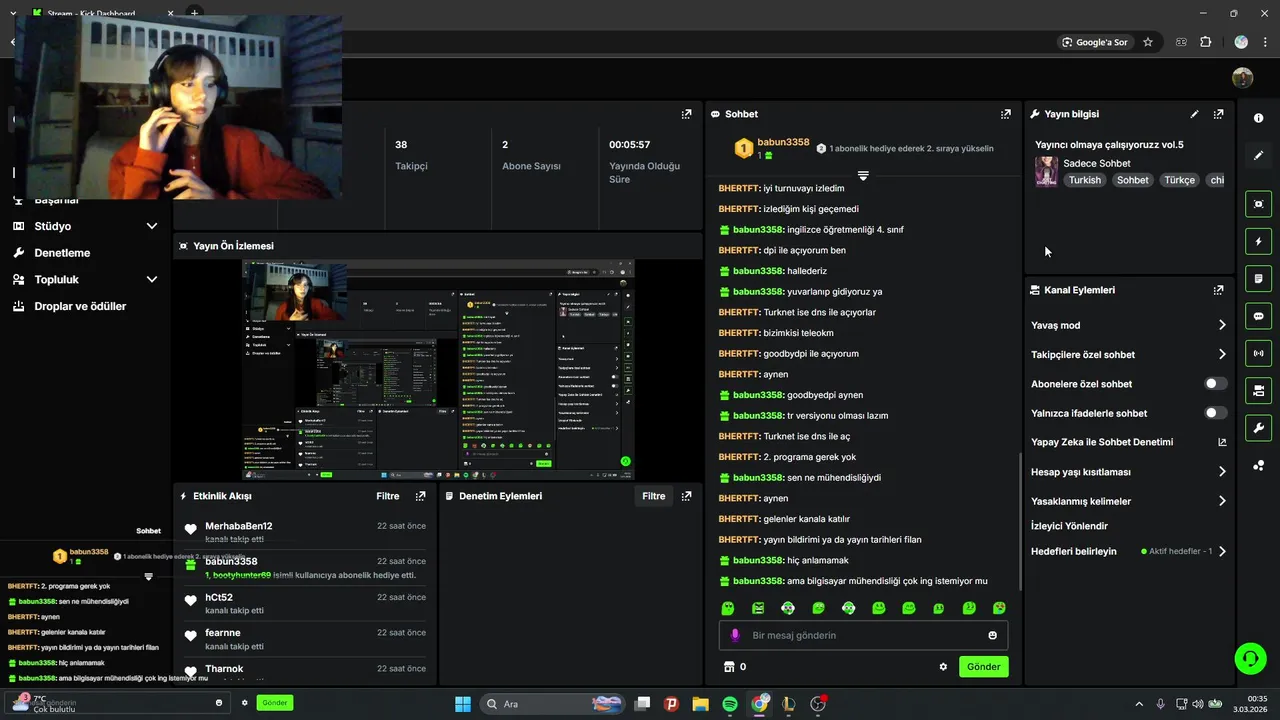Click MerhabaBen12 in activity feed
This screenshot has height=720, width=1280.
(x=238, y=526)
